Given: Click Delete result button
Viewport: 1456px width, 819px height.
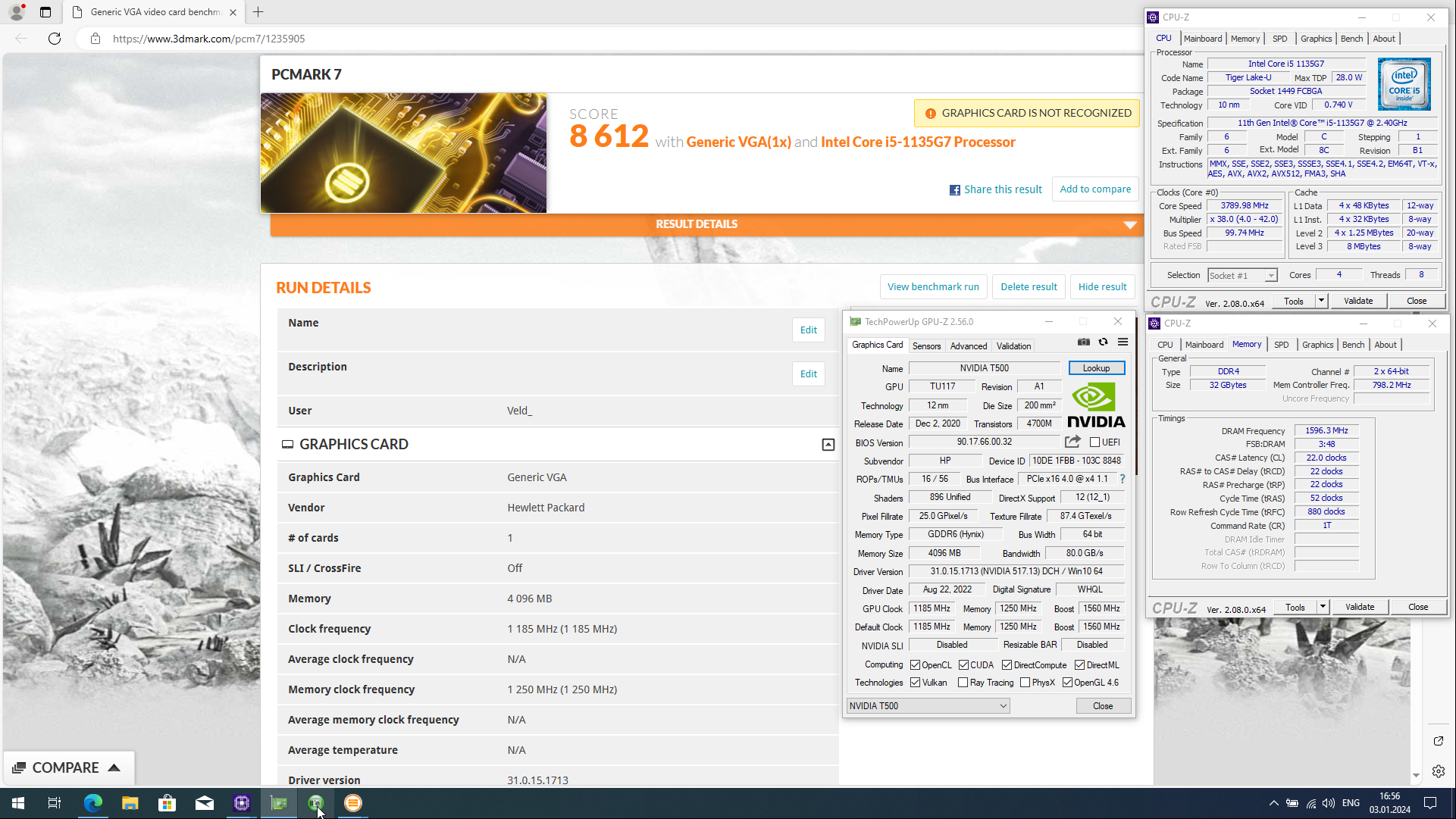Looking at the screenshot, I should point(1029,287).
